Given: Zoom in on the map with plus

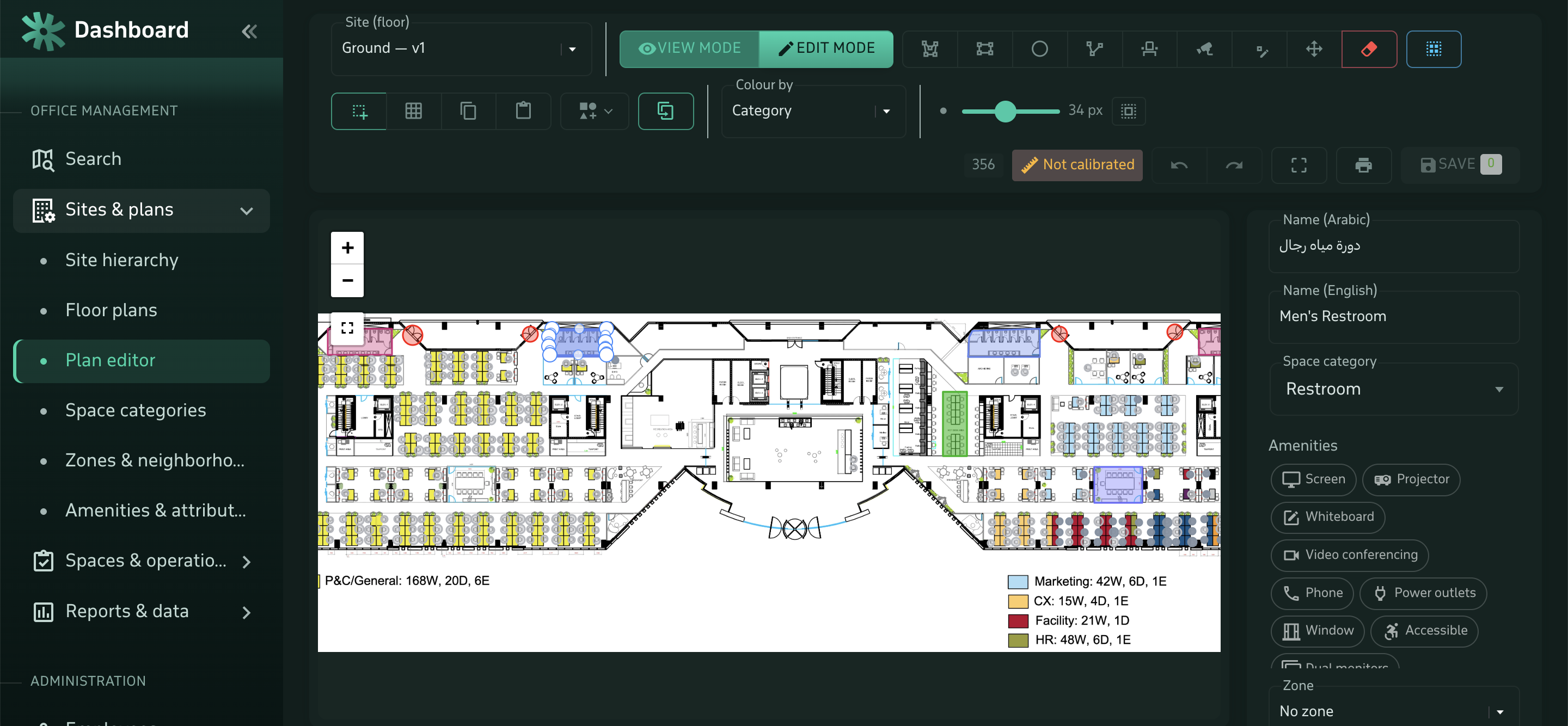Looking at the screenshot, I should coord(347,248).
